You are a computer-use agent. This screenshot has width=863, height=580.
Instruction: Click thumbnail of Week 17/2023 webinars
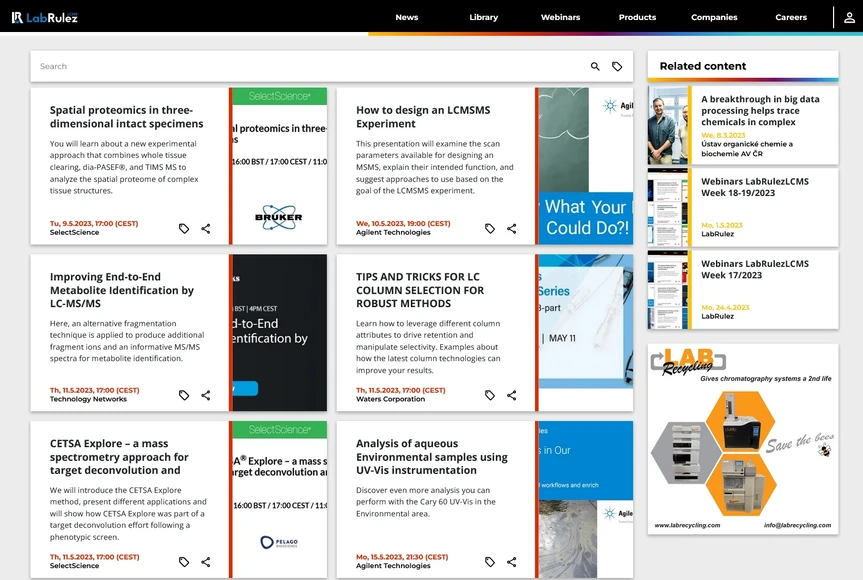[x=668, y=290]
